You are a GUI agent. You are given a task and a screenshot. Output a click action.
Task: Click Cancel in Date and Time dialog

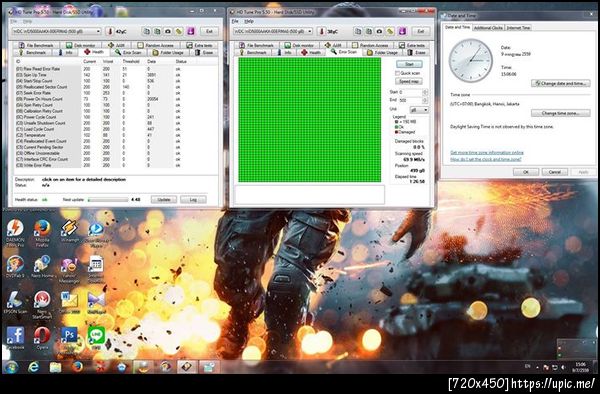click(x=554, y=172)
